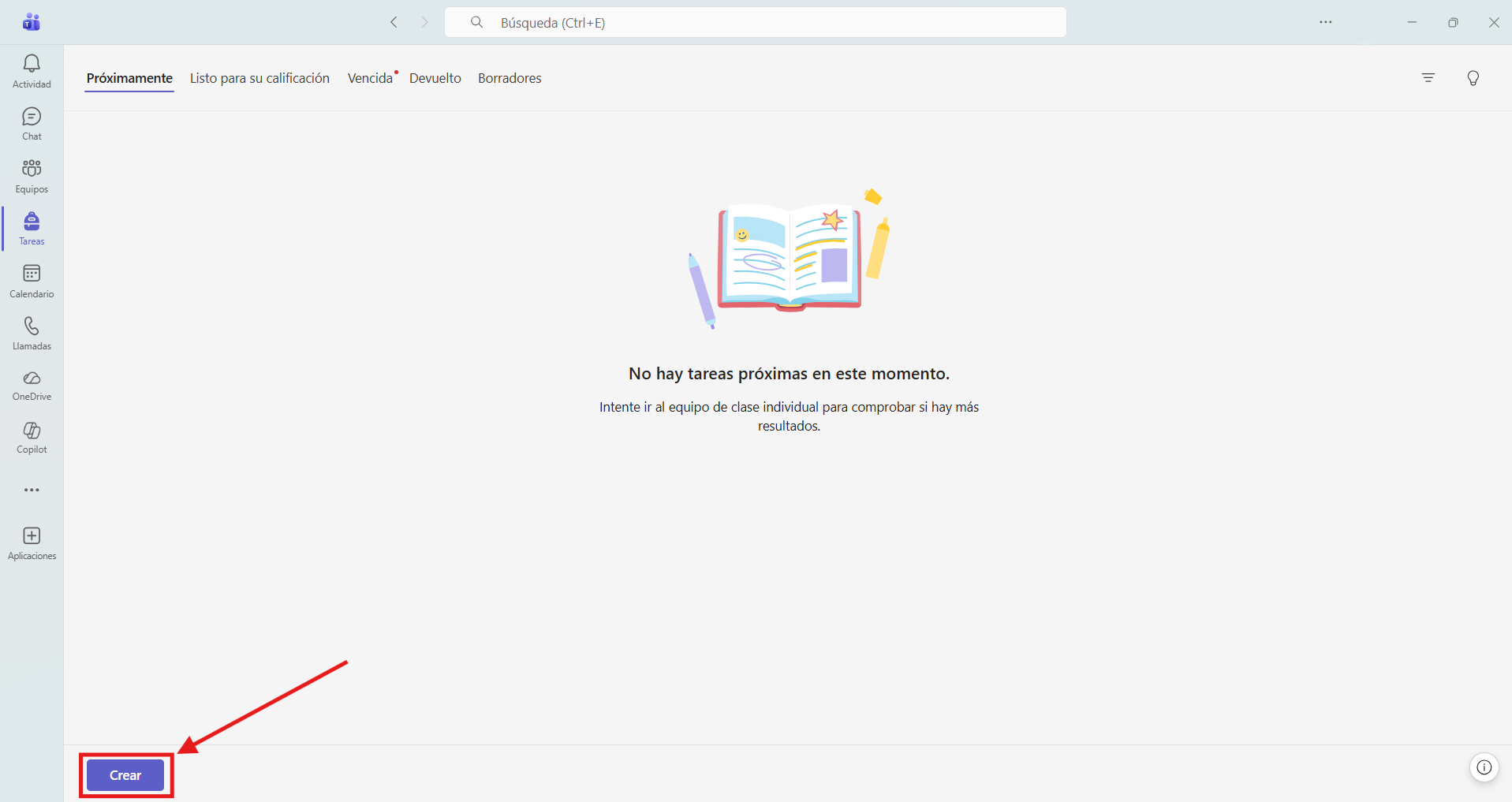Switch to the Vencida tab
The width and height of the screenshot is (1512, 802).
pos(370,78)
